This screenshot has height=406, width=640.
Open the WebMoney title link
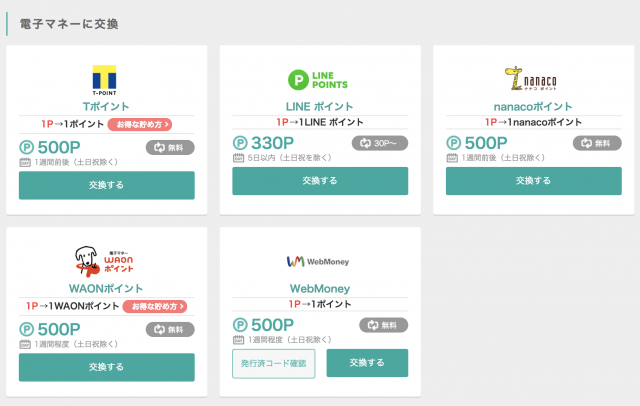320,288
